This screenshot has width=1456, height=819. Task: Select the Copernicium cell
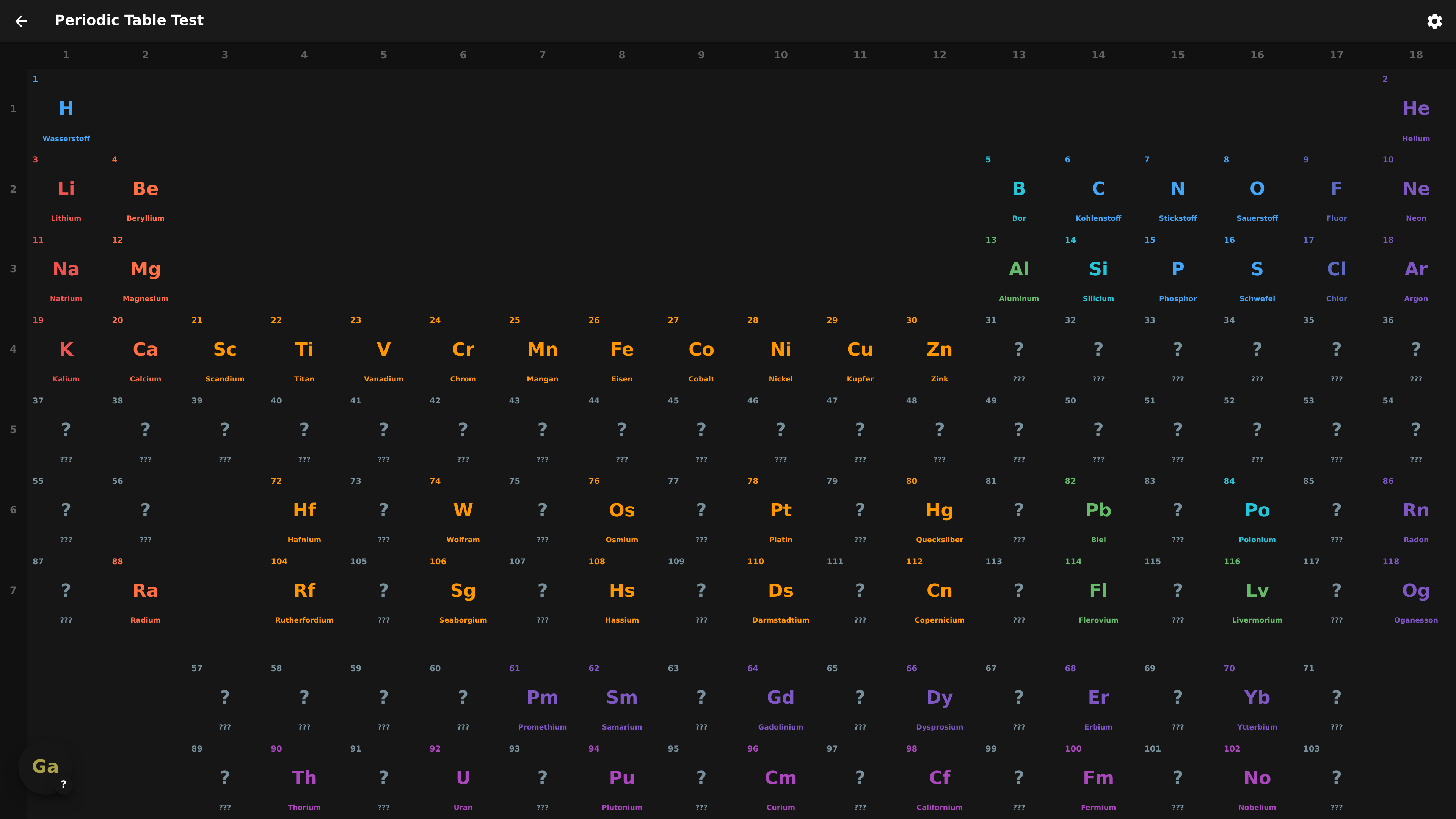940,591
